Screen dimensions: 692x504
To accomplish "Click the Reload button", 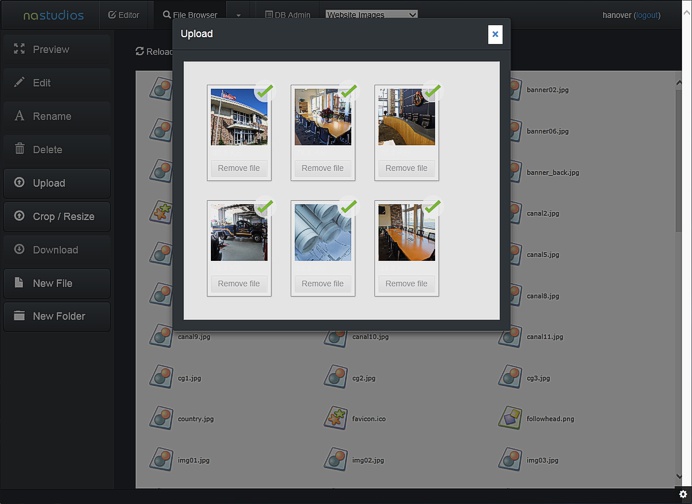I will click(154, 51).
